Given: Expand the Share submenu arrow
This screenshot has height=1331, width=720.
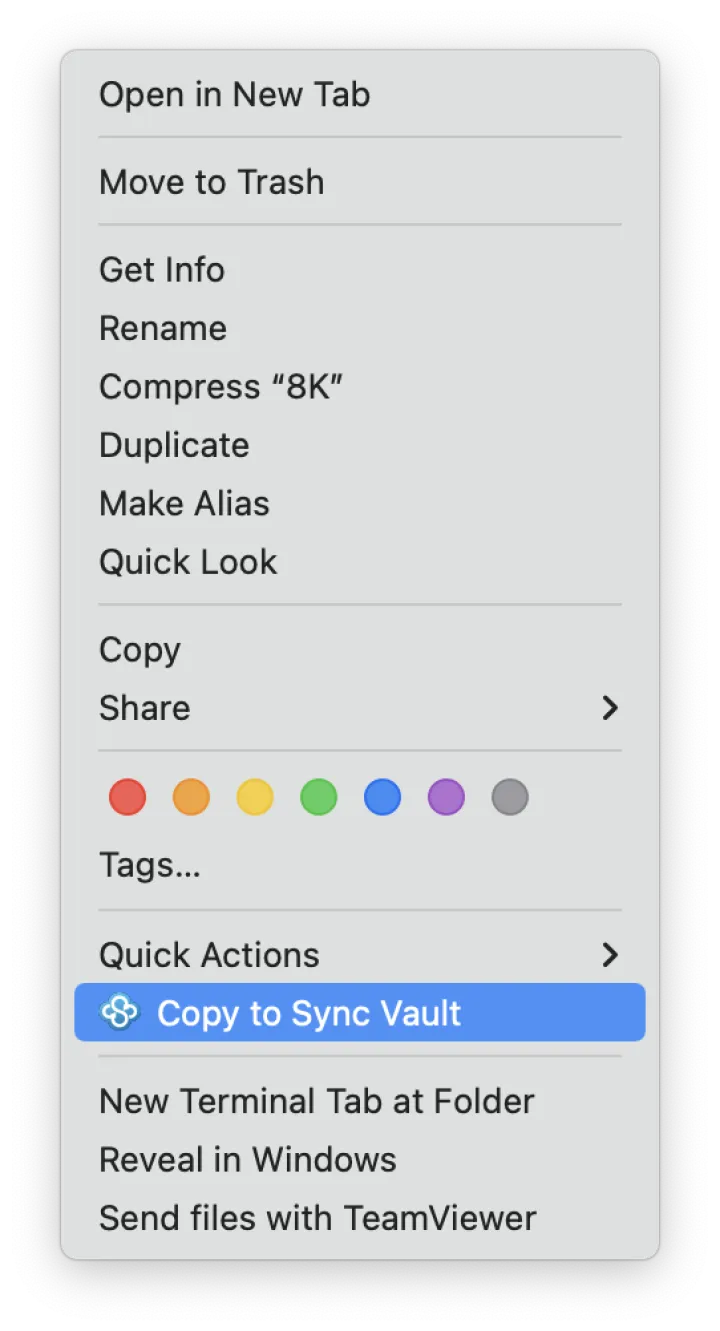Looking at the screenshot, I should [610, 708].
